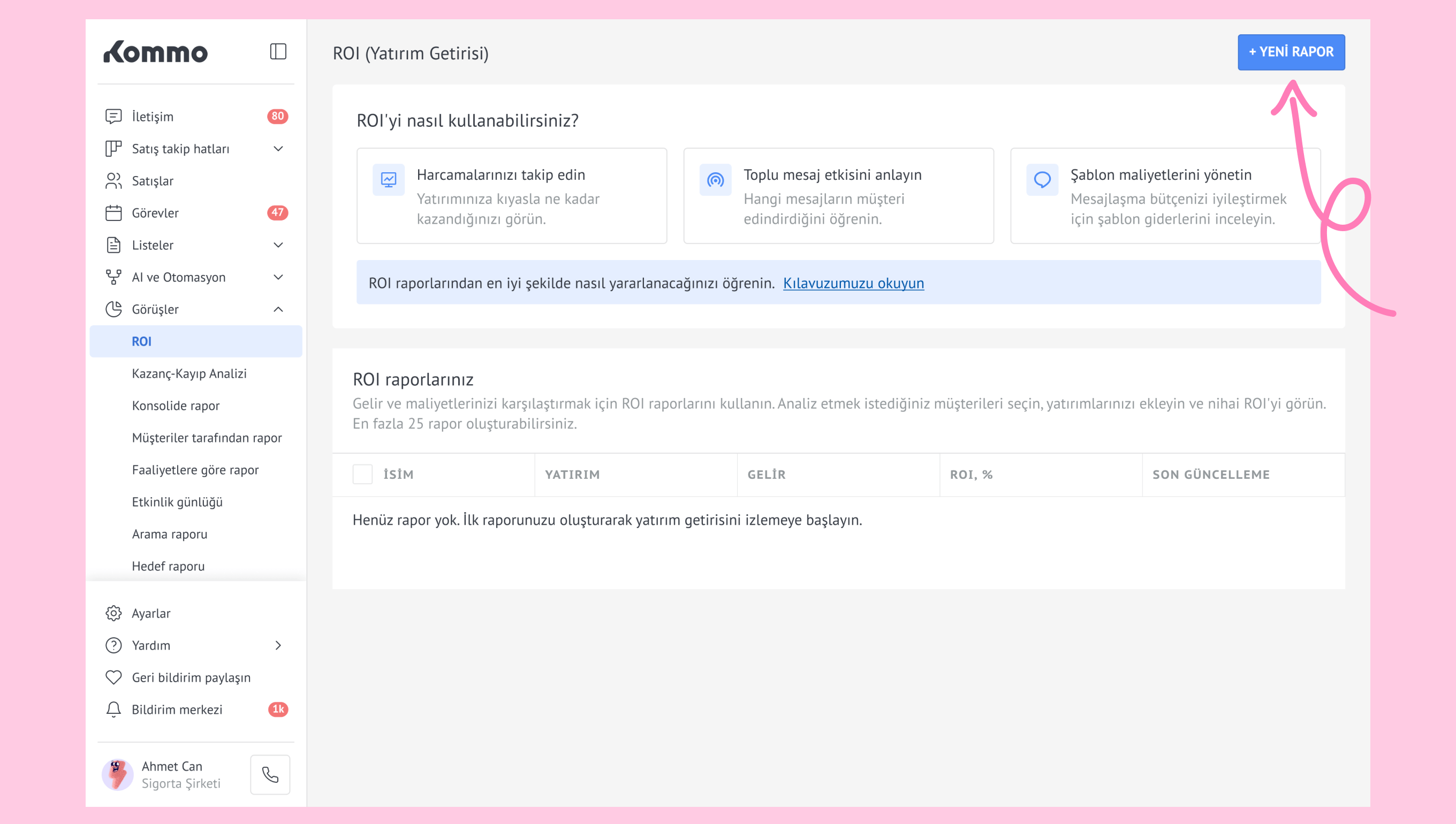
Task: Expand the Listeler submenu chevron
Action: pos(278,245)
